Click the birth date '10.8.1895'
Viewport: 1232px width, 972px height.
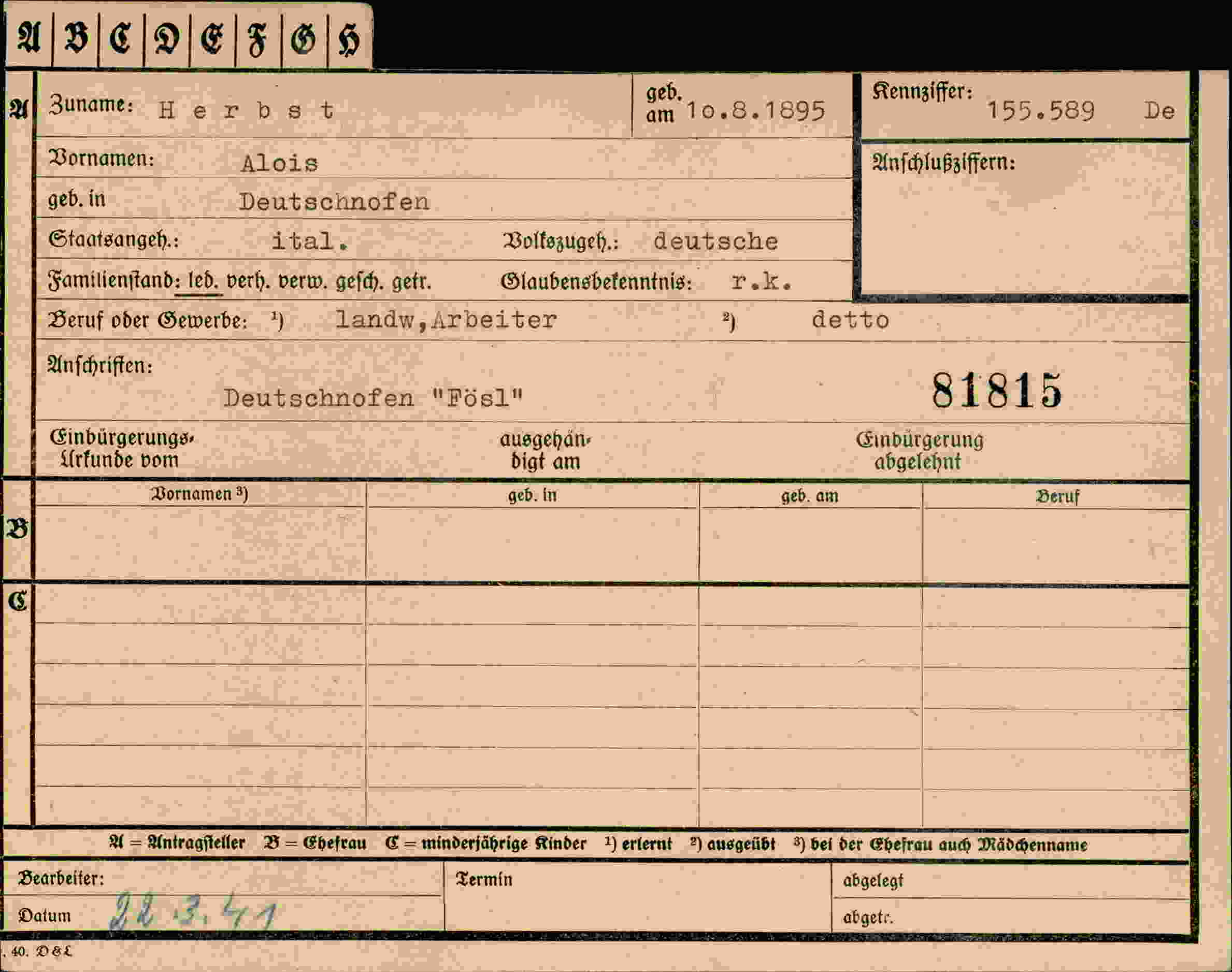tap(755, 111)
